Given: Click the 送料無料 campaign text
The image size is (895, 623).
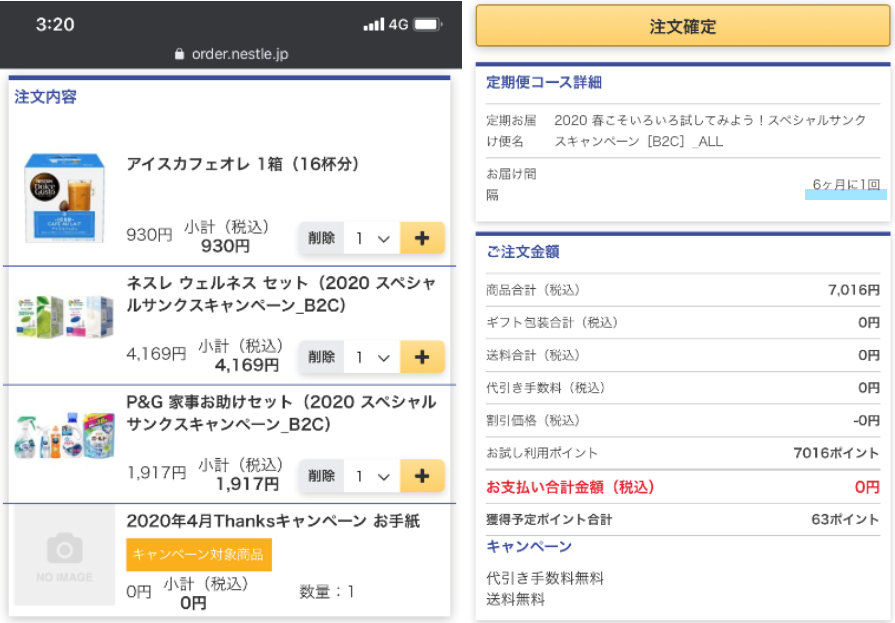Looking at the screenshot, I should 515,599.
